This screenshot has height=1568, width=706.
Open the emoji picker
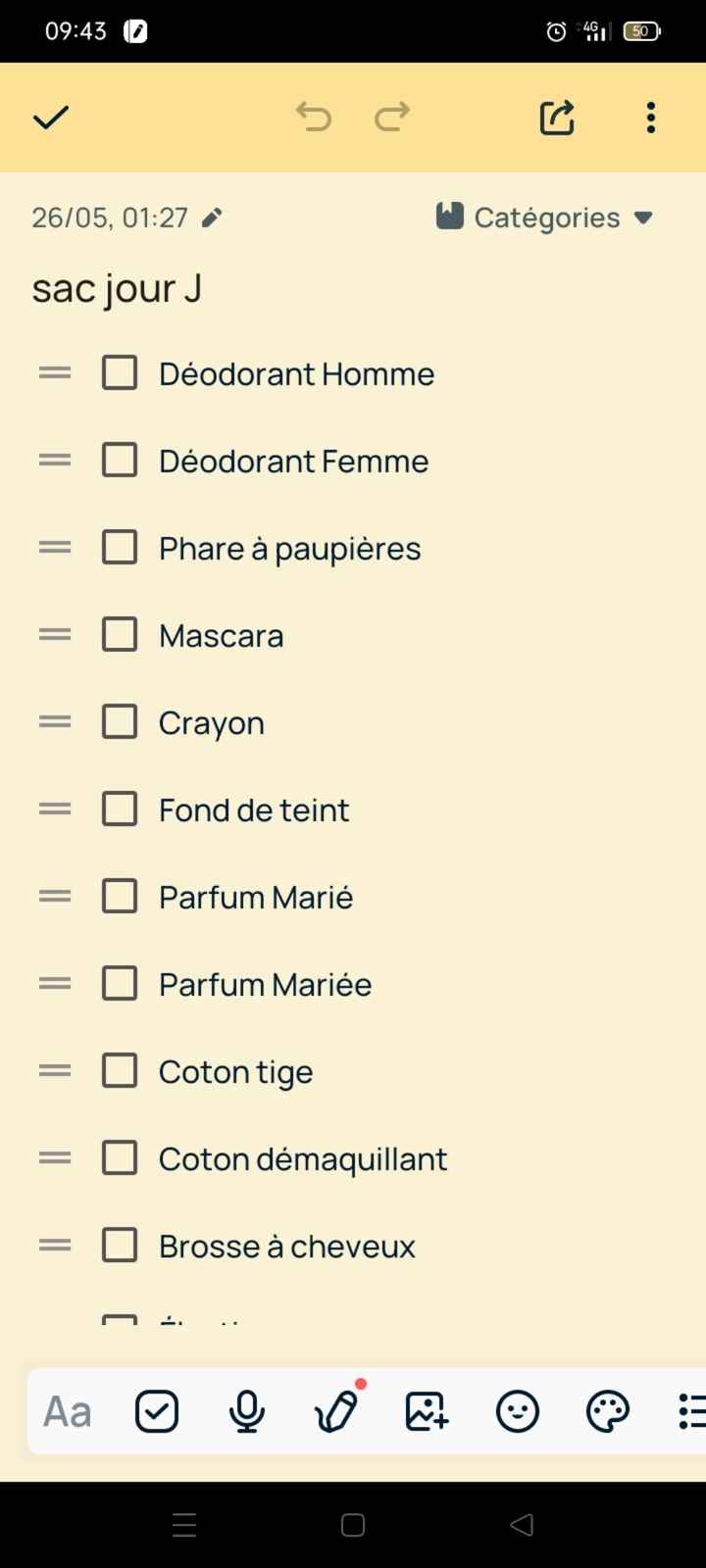[x=517, y=1411]
